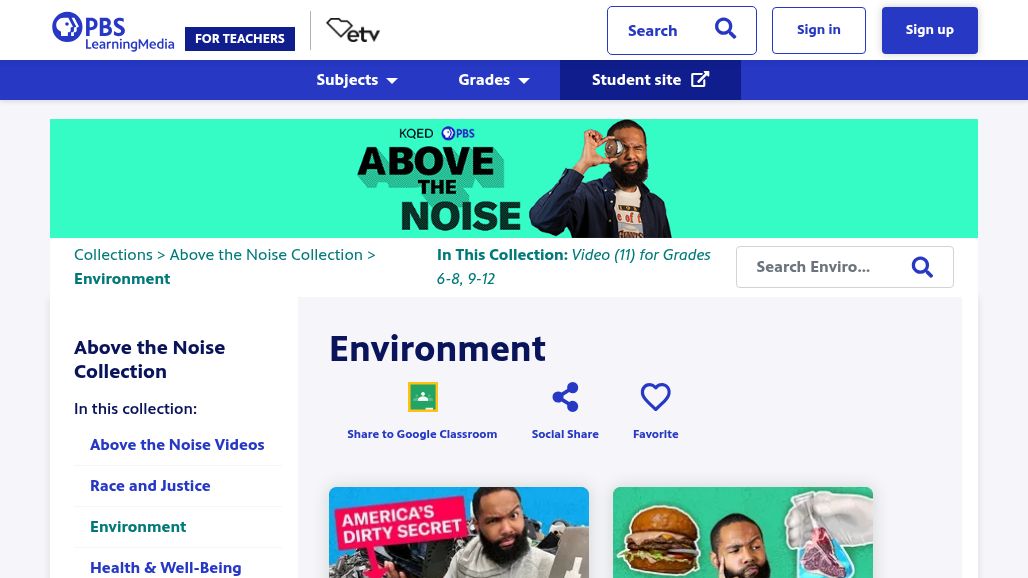This screenshot has height=578, width=1028.
Task: Click the Favorite heart icon
Action: click(x=656, y=396)
